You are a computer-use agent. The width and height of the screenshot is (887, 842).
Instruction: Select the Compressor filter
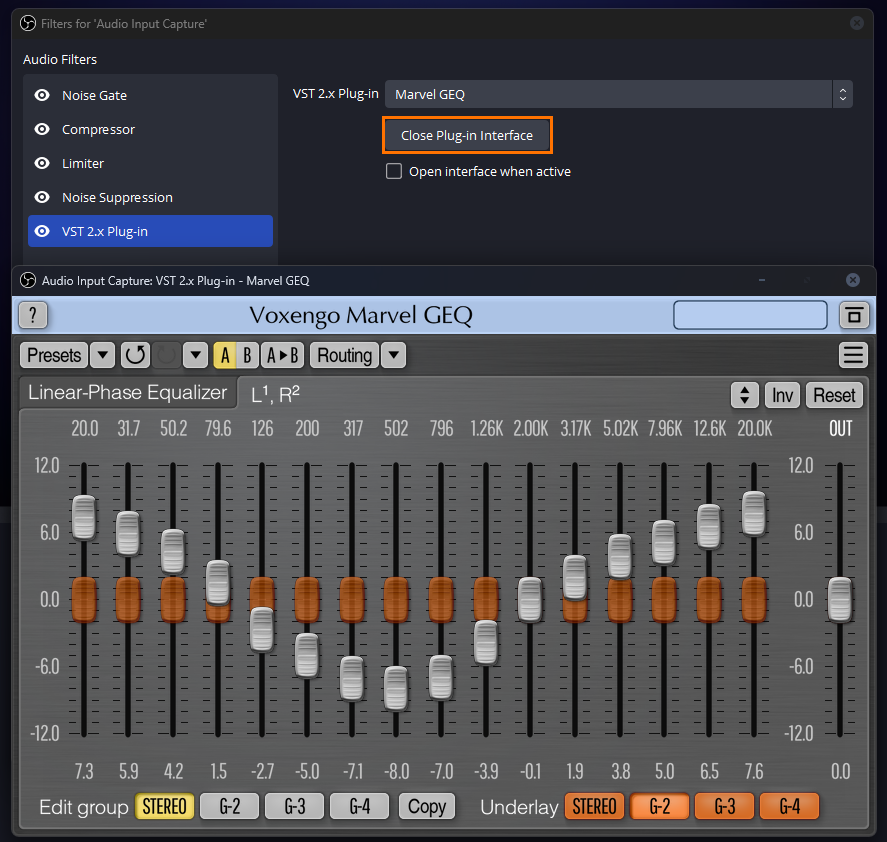[150, 129]
